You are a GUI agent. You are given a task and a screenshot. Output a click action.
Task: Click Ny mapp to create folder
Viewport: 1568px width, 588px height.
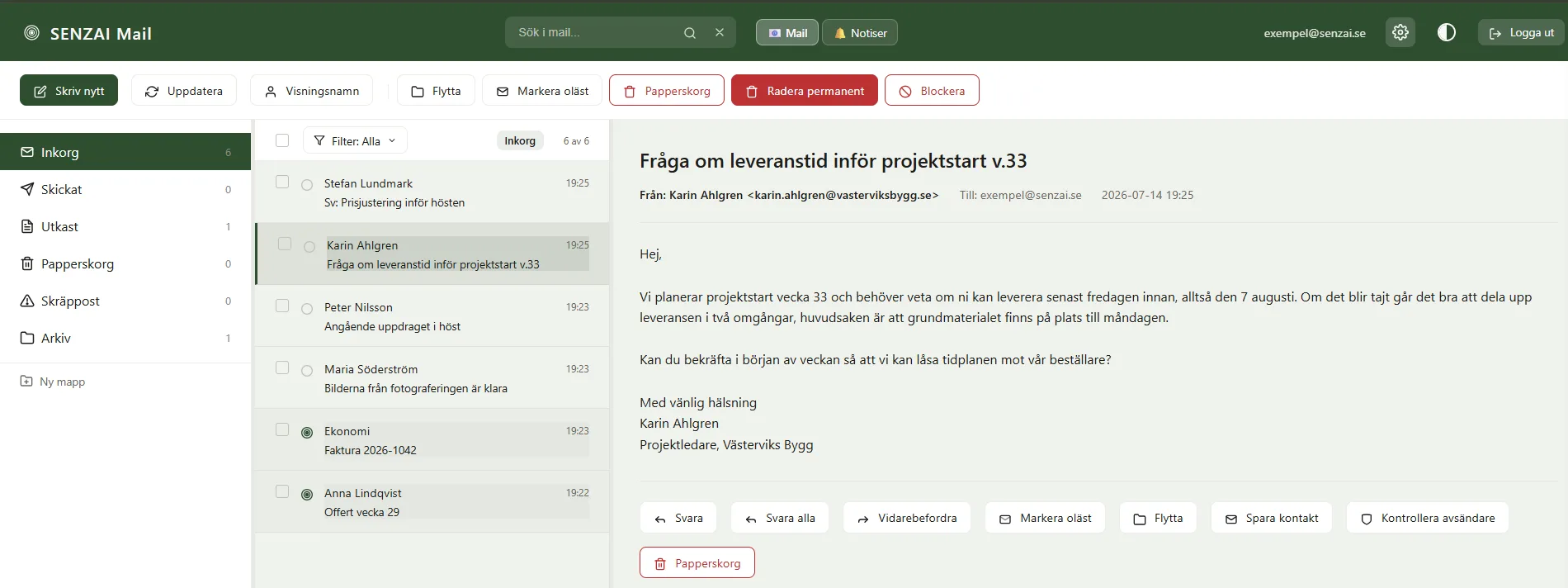[53, 382]
